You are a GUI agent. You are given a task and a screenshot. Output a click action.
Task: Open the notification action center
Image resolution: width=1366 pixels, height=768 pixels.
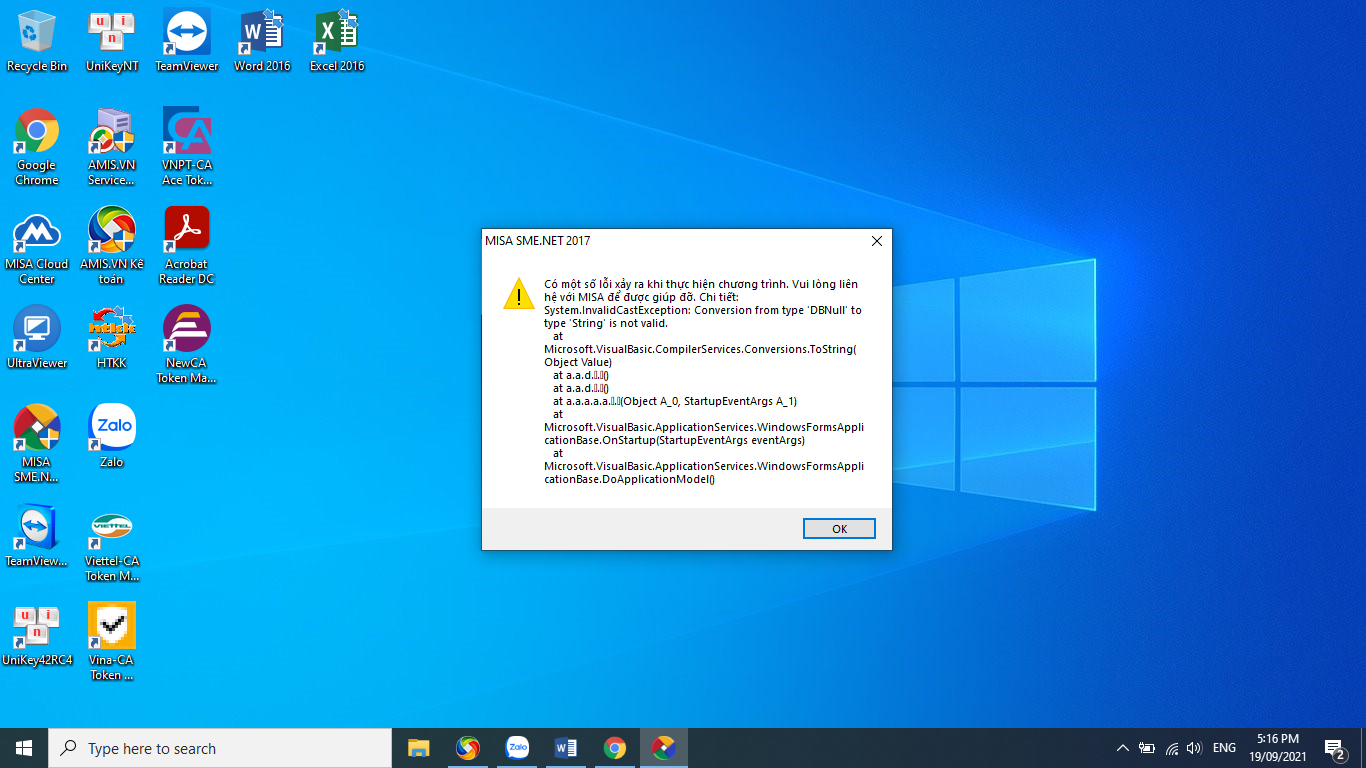coord(1335,748)
